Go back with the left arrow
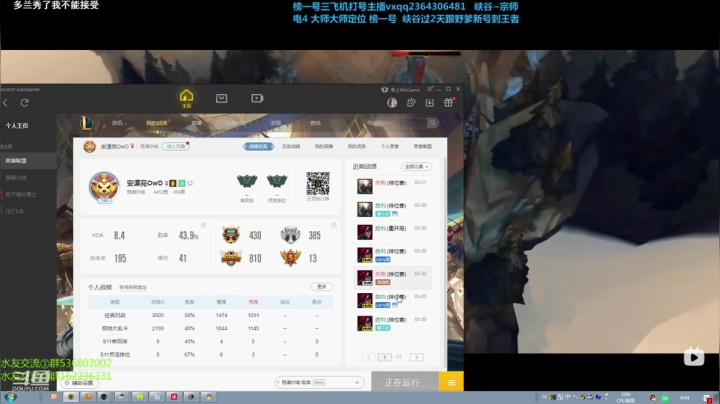 6,102
